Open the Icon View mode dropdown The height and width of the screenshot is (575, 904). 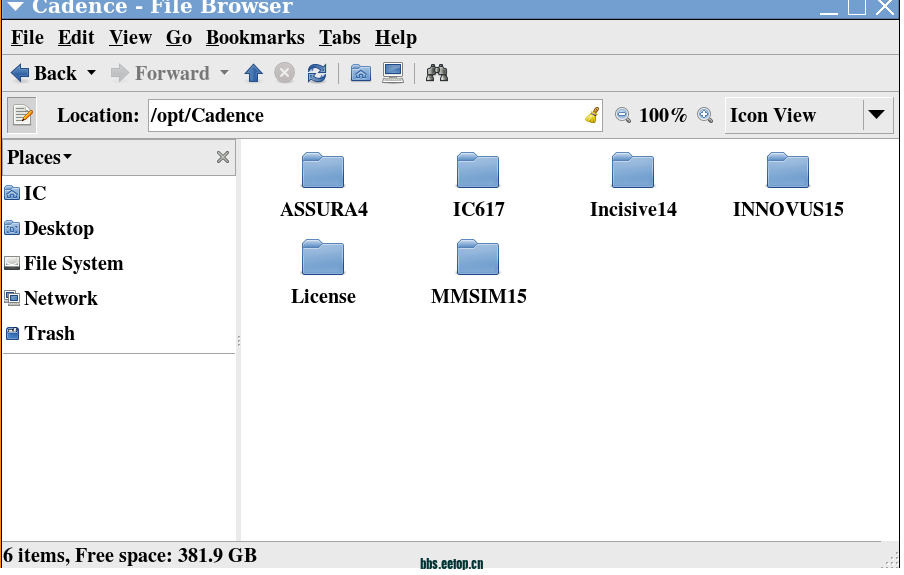tap(877, 115)
